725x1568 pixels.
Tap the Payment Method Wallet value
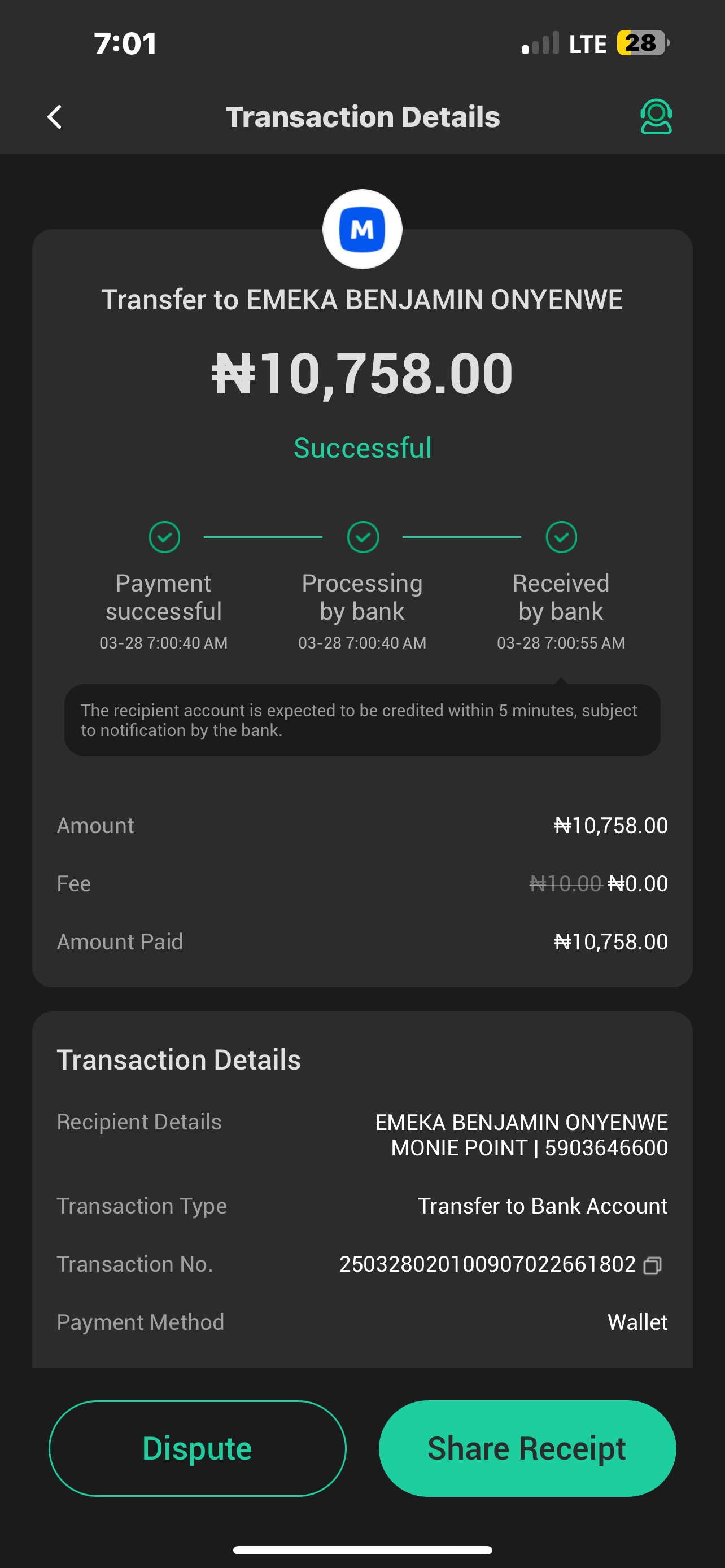pyautogui.click(x=637, y=1322)
